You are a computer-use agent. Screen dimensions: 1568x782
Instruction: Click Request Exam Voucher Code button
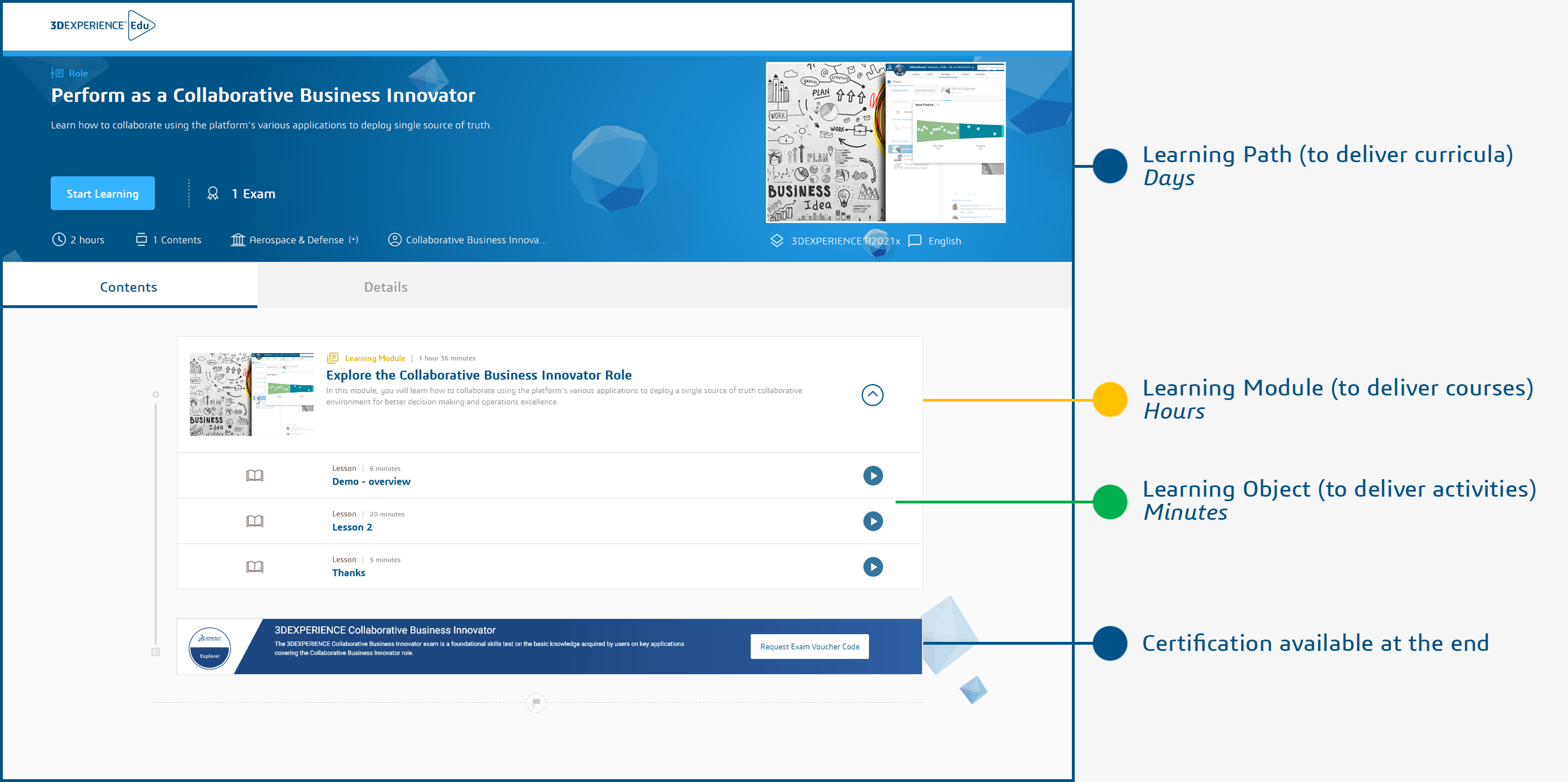[810, 646]
